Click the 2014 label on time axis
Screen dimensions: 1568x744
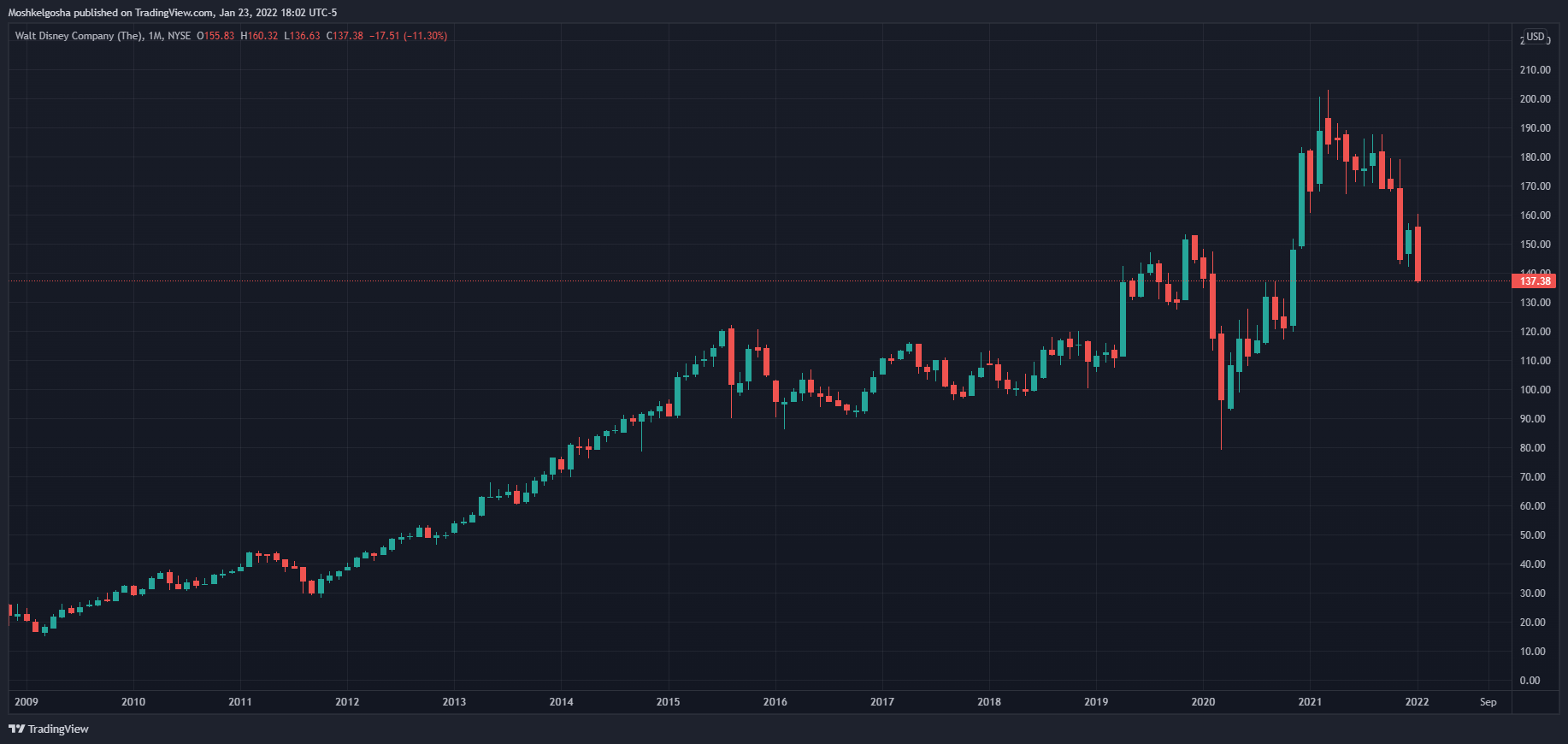pos(562,702)
